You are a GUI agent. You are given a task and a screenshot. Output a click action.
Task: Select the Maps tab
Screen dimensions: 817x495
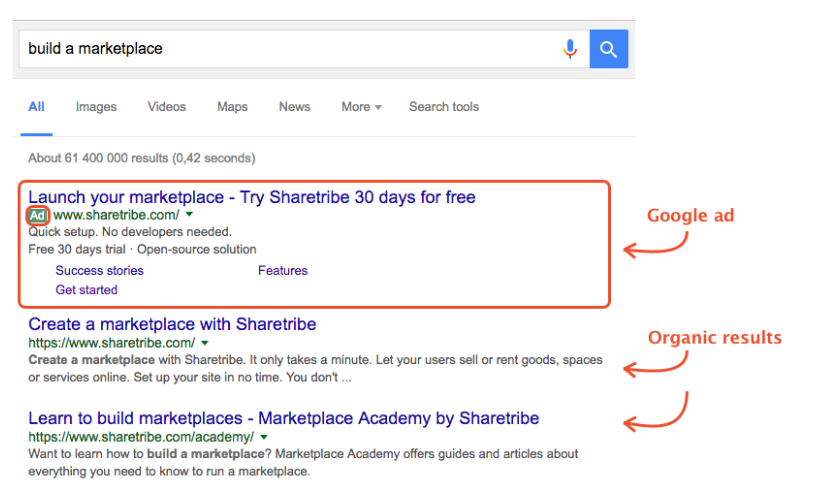(232, 107)
